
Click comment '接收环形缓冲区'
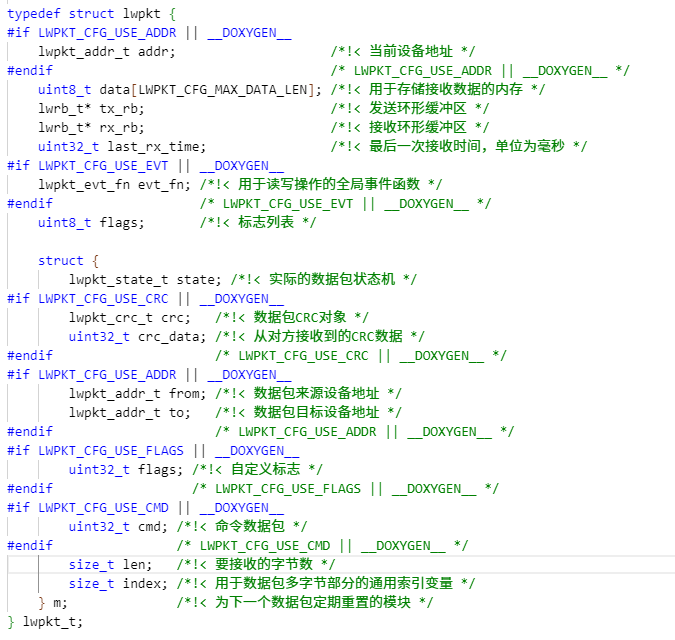(x=418, y=127)
